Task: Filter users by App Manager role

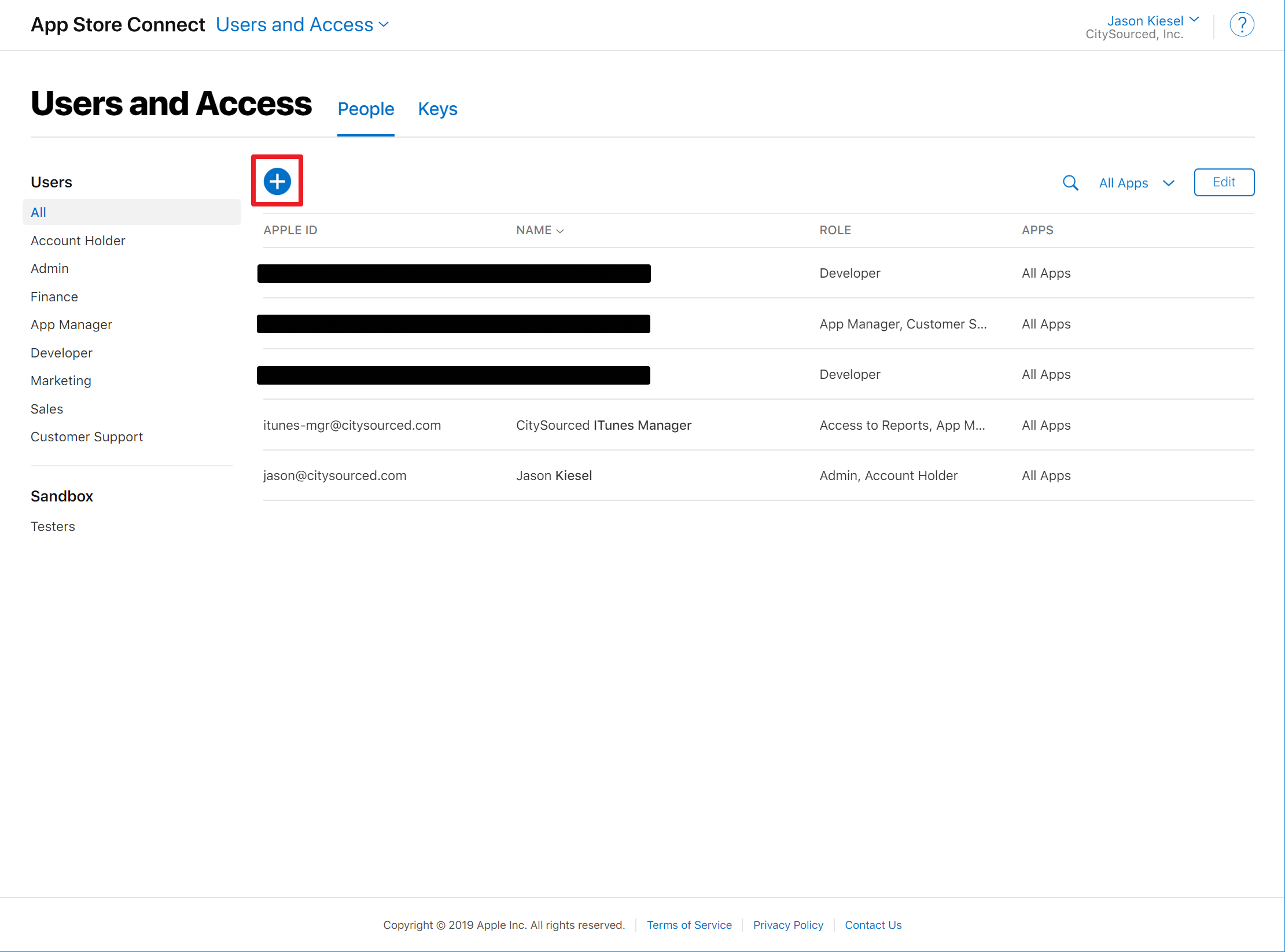Action: pyautogui.click(x=71, y=324)
